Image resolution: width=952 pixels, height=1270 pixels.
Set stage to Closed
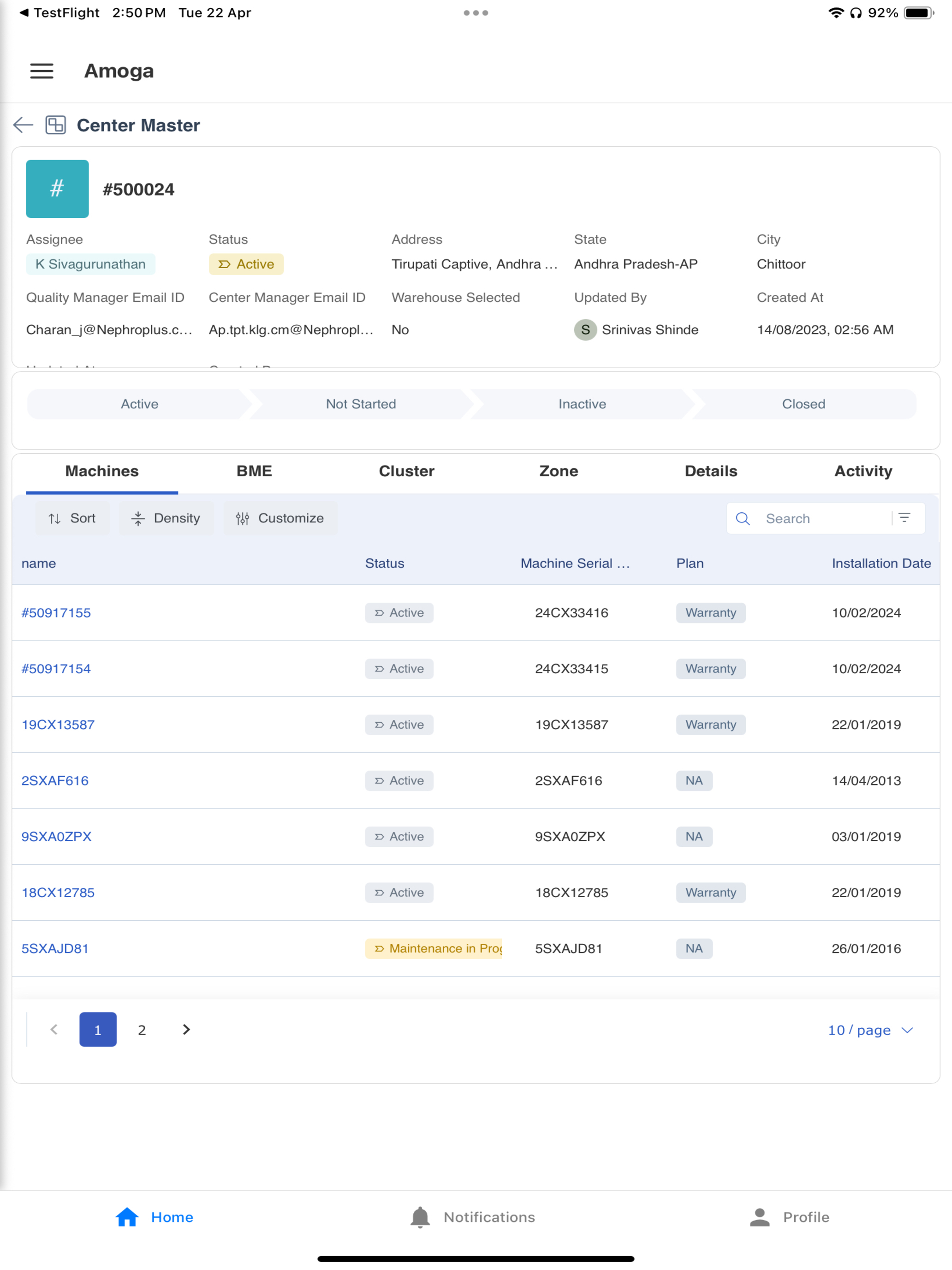coord(803,404)
